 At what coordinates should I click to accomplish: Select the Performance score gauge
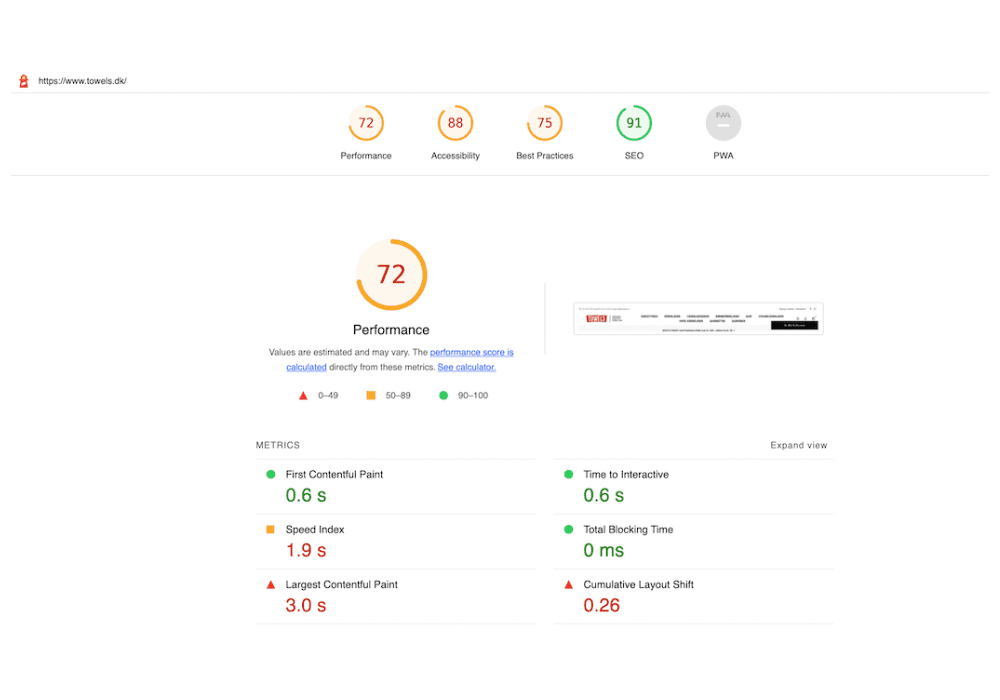366,123
